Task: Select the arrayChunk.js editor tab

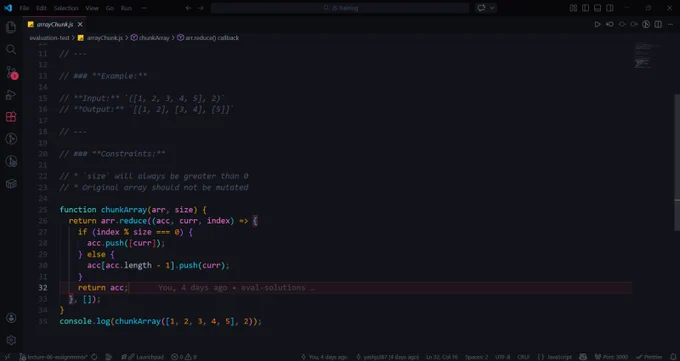Action: click(55, 25)
